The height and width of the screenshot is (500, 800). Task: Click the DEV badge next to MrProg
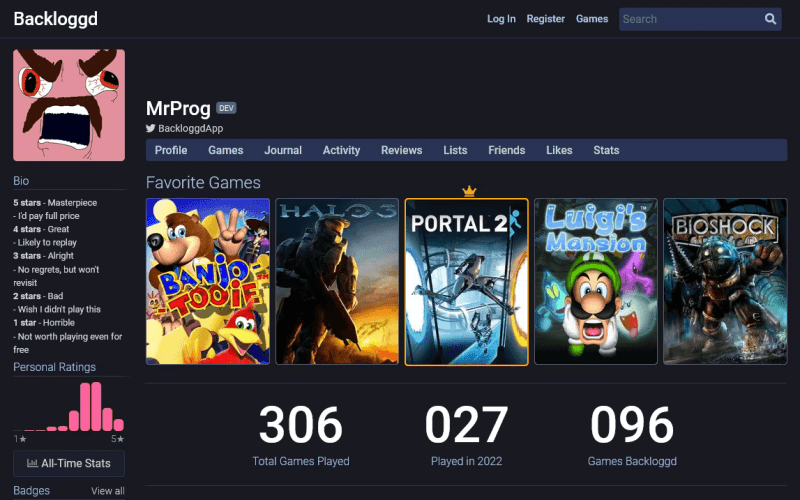pyautogui.click(x=226, y=108)
